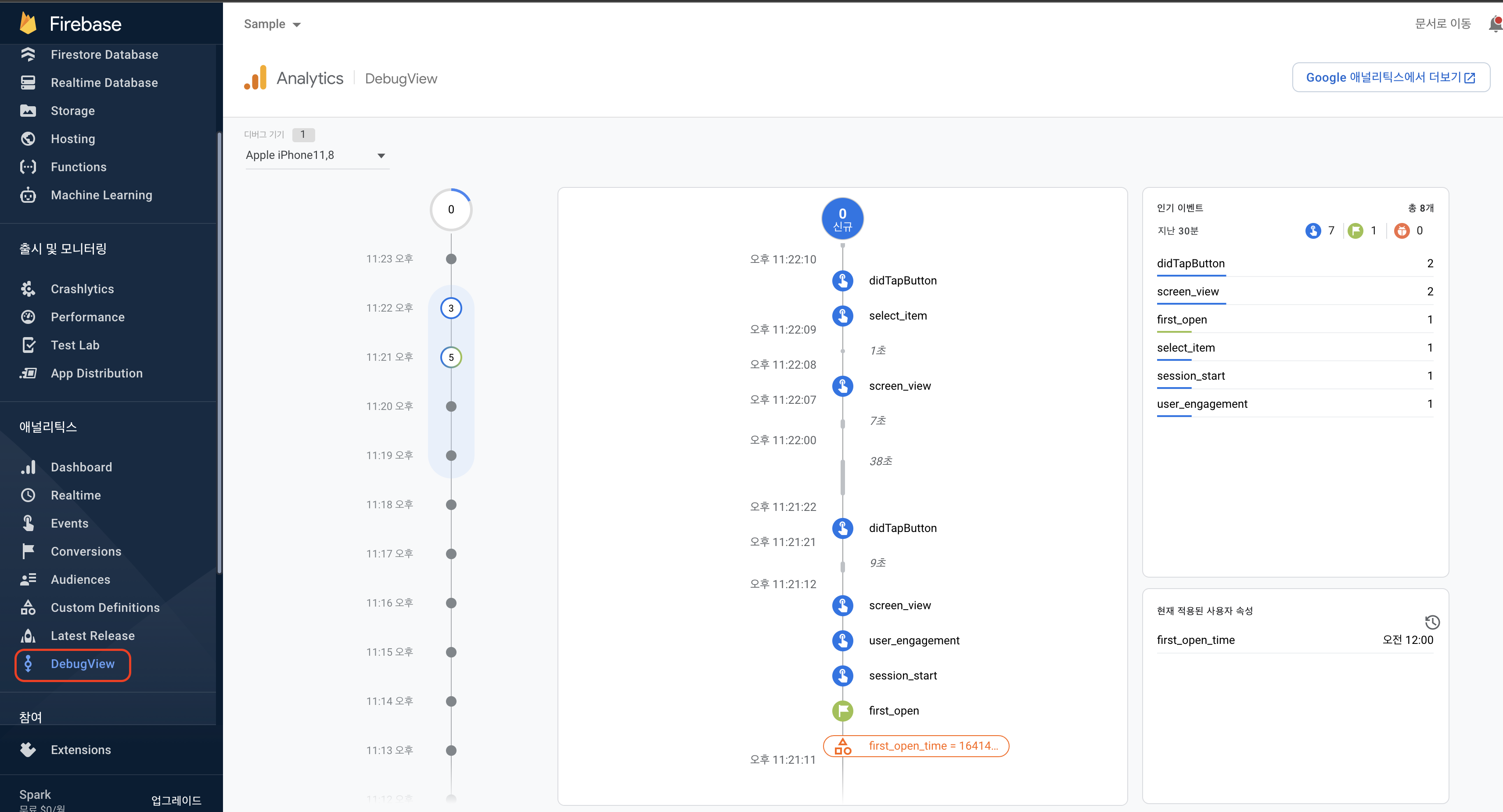
Task: Click the Crashlytics sidebar icon
Action: pyautogui.click(x=28, y=289)
